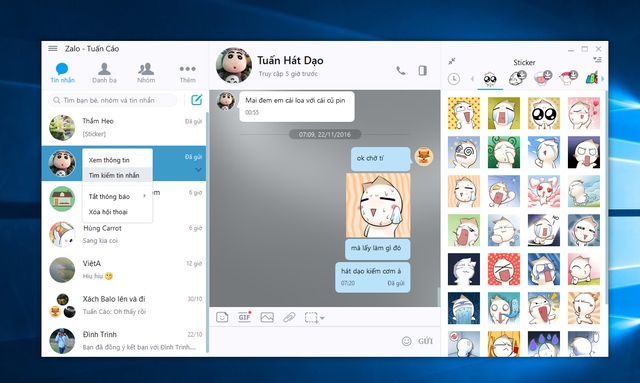Switch to the Danh bạ tab
Image resolution: width=640 pixels, height=383 pixels.
(104, 73)
